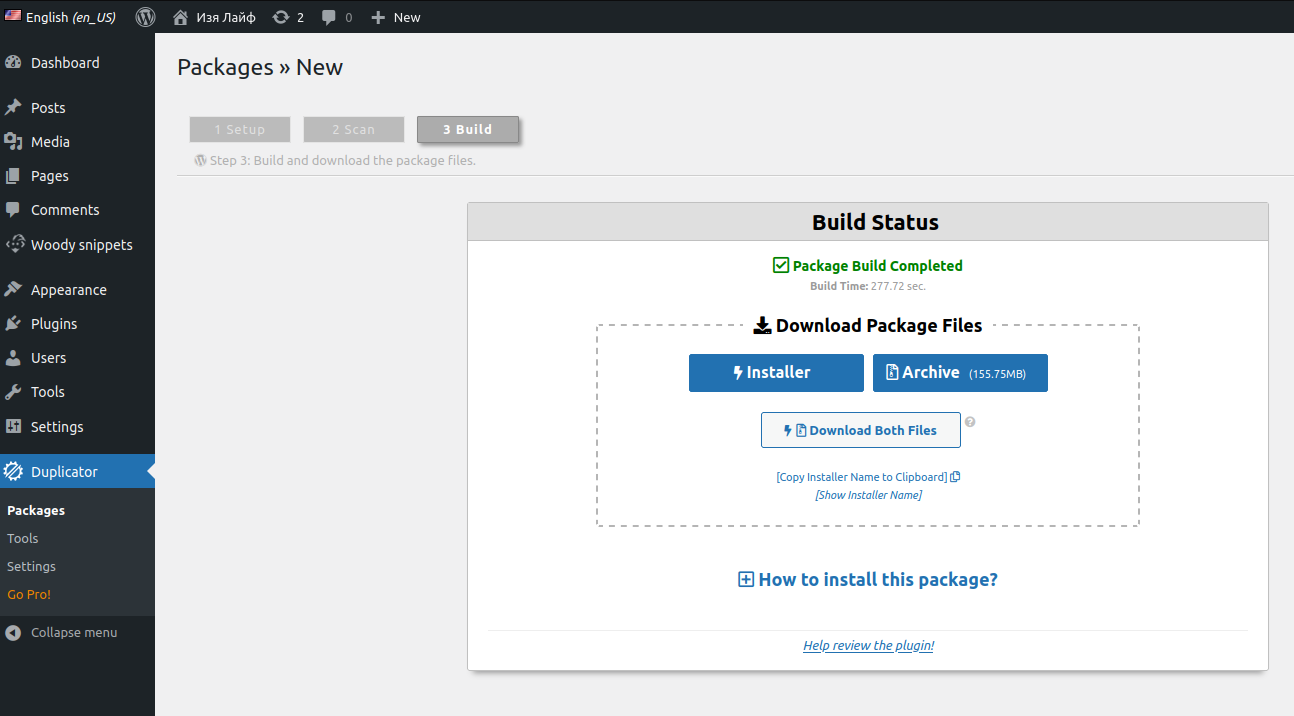This screenshot has width=1294, height=716.
Task: Click the Media icon in sidebar
Action: point(13,142)
